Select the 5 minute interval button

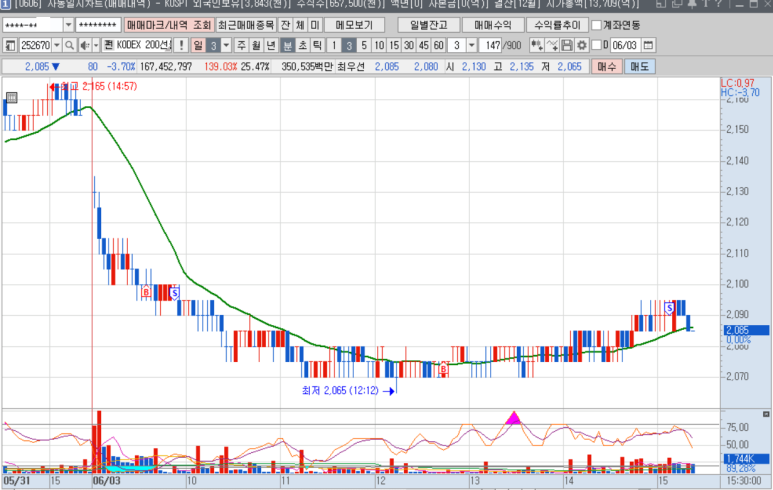pos(364,45)
